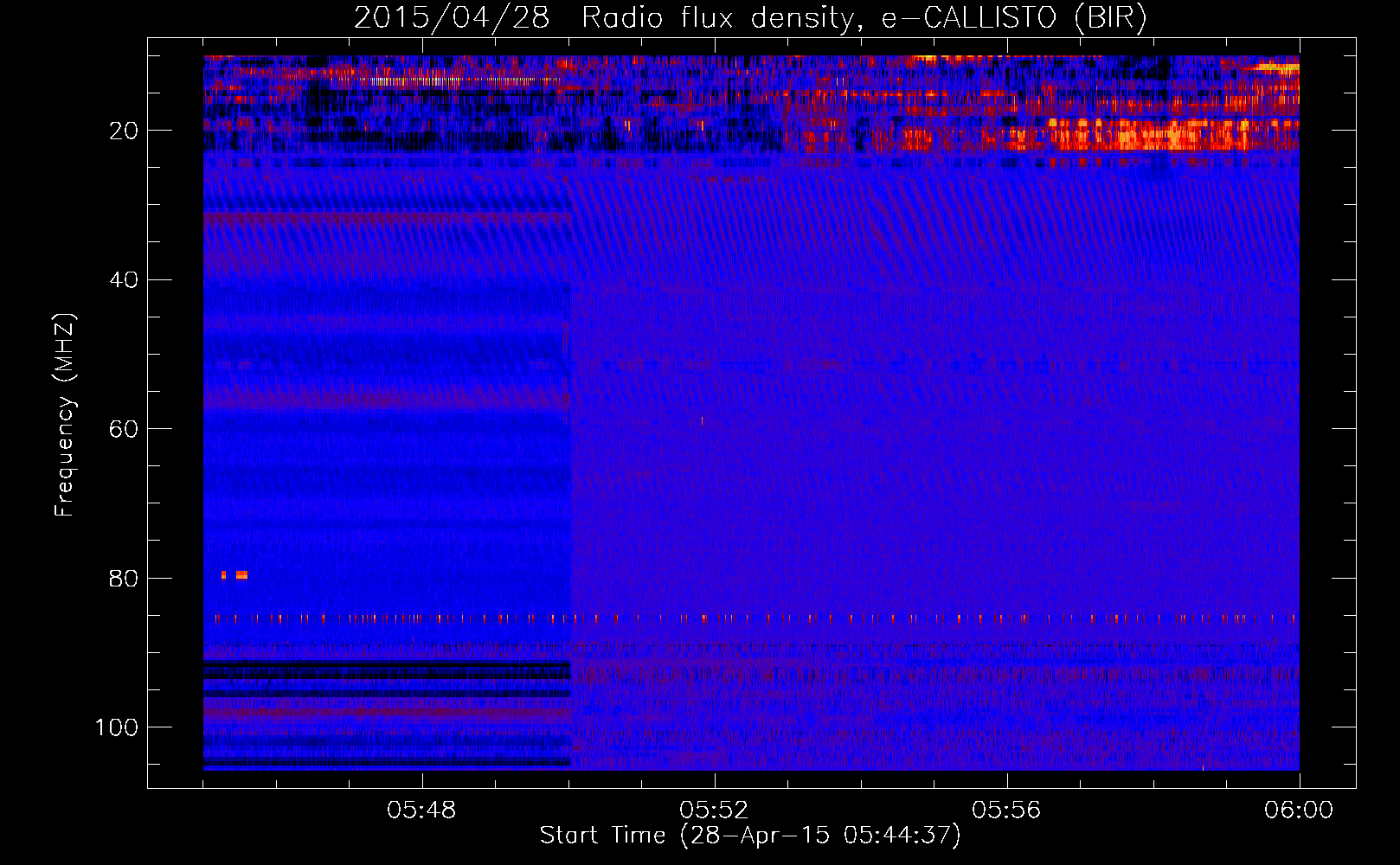Click the plot title "Radio flux density, e-CALLISTO (BIR)"
The width and height of the screenshot is (1400, 865).
pyautogui.click(x=864, y=18)
